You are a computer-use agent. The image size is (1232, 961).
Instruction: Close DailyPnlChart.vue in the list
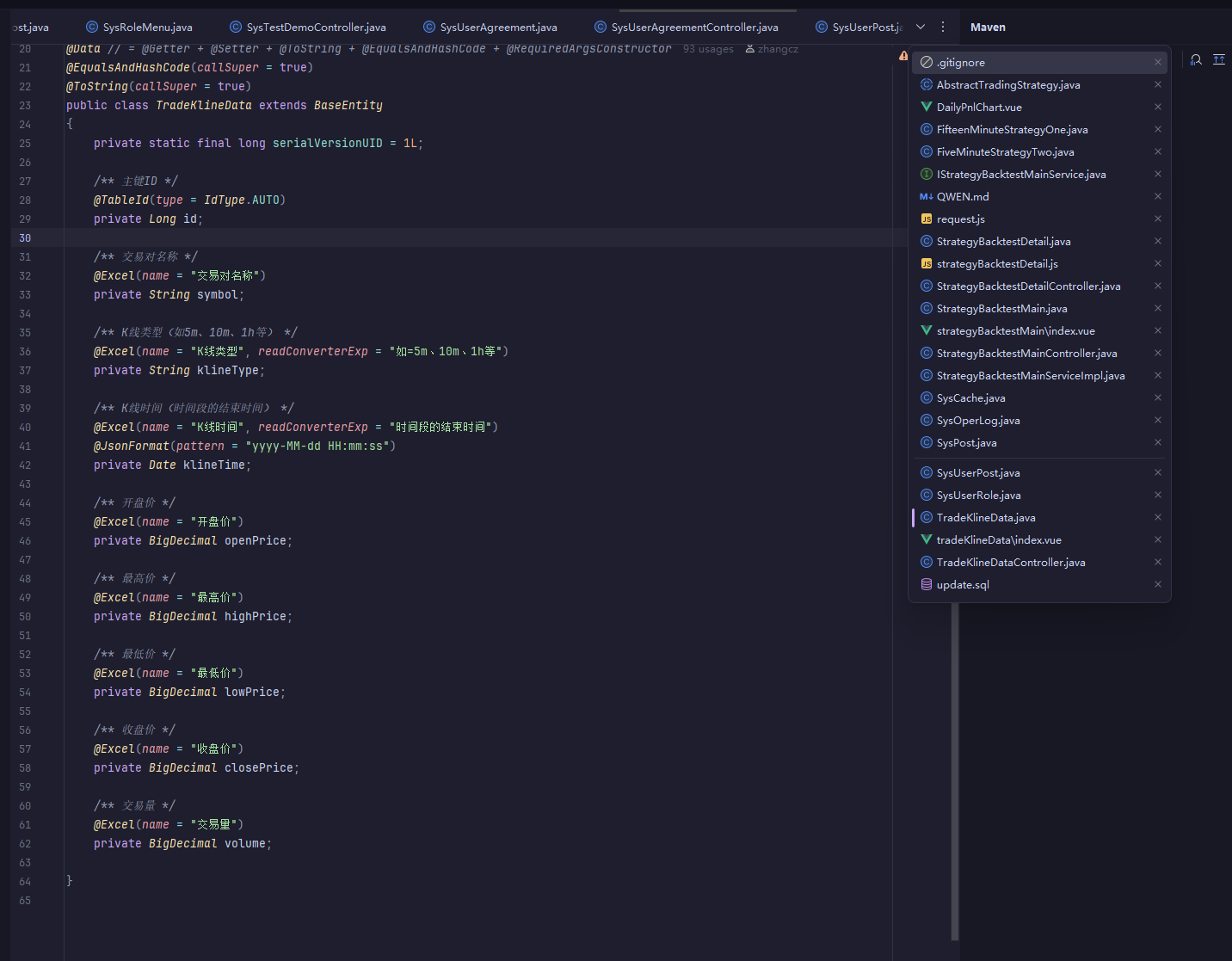point(1158,108)
